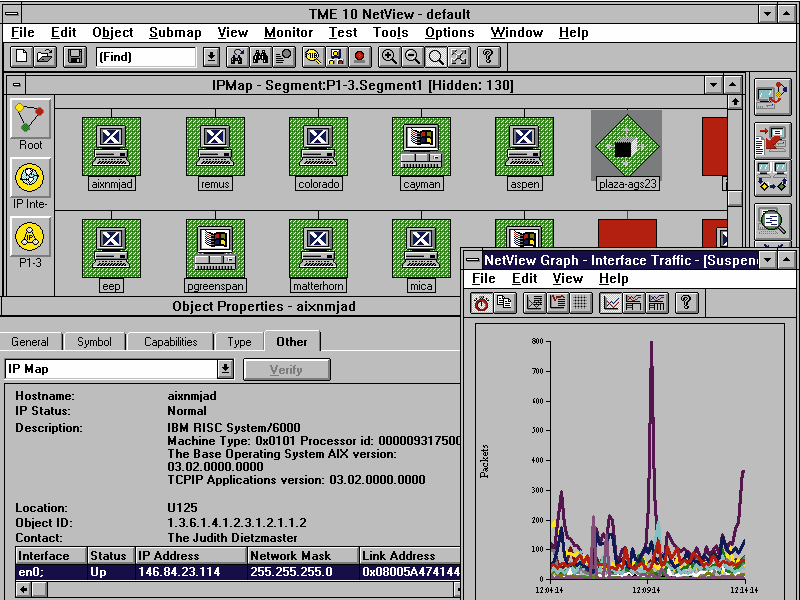The height and width of the screenshot is (600, 800).
Task: Open the Monitor menu
Action: (288, 33)
